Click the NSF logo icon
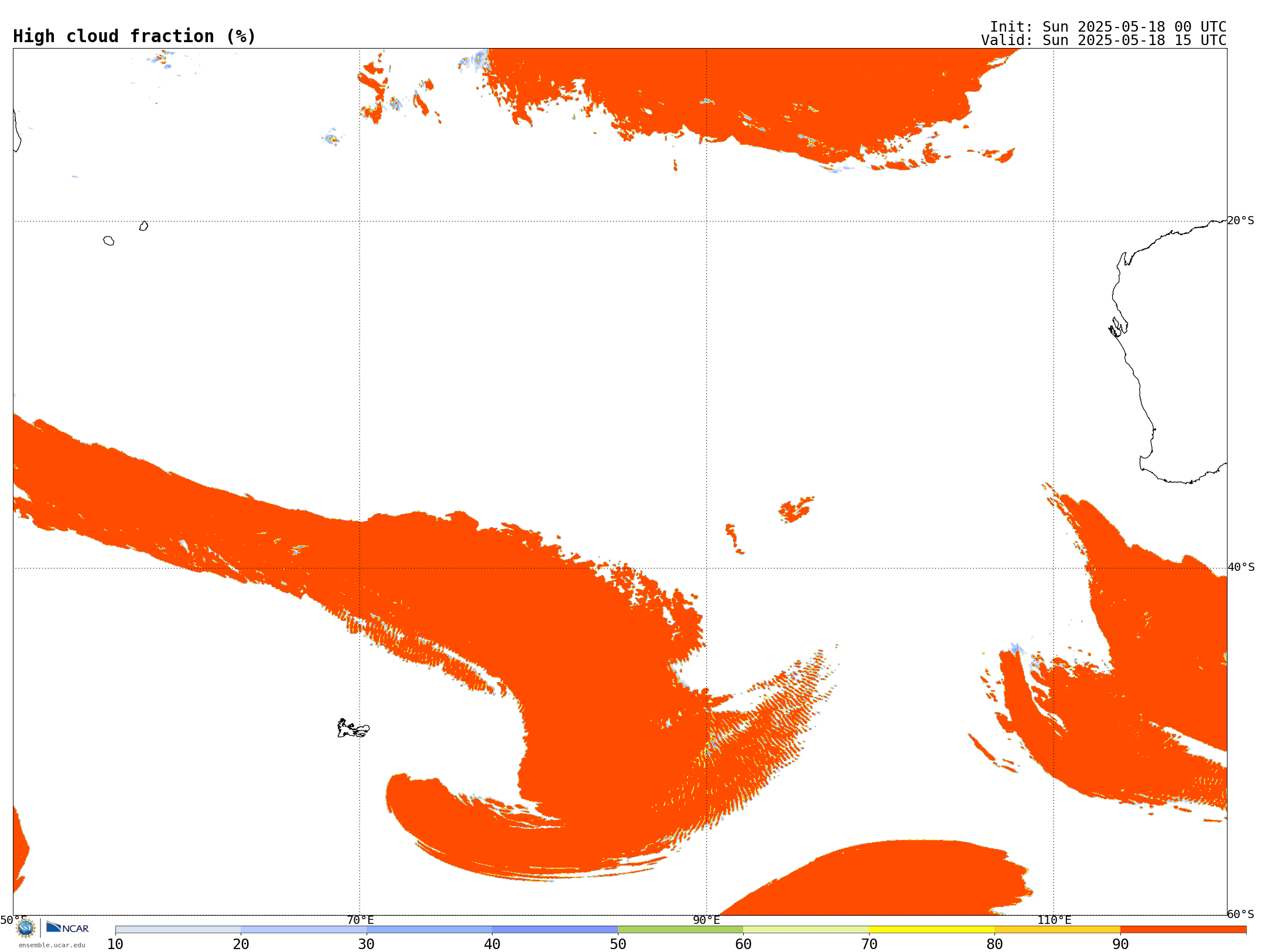This screenshot has height=952, width=1265. point(26,928)
